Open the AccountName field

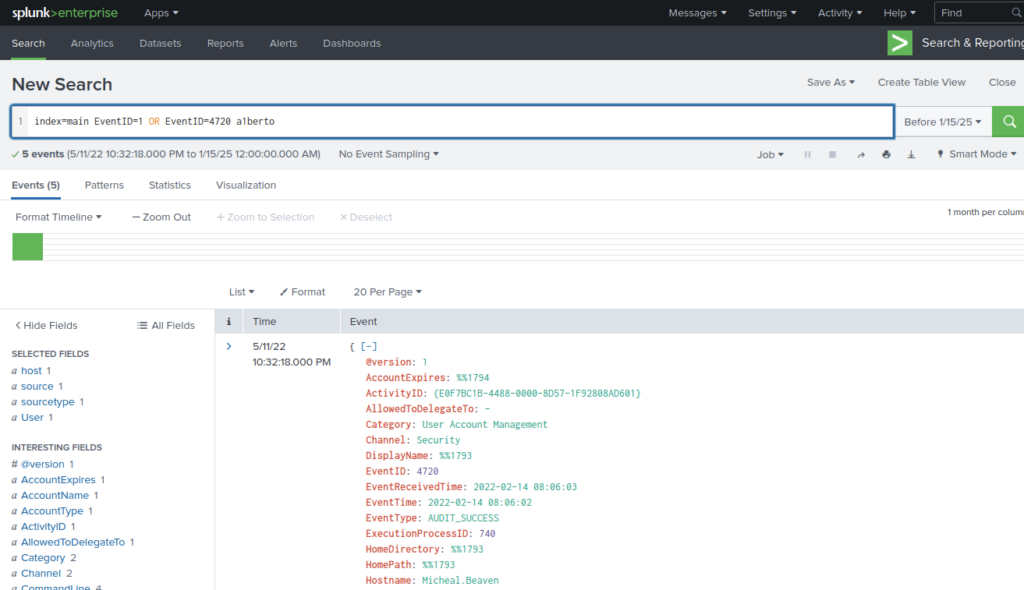[55, 495]
